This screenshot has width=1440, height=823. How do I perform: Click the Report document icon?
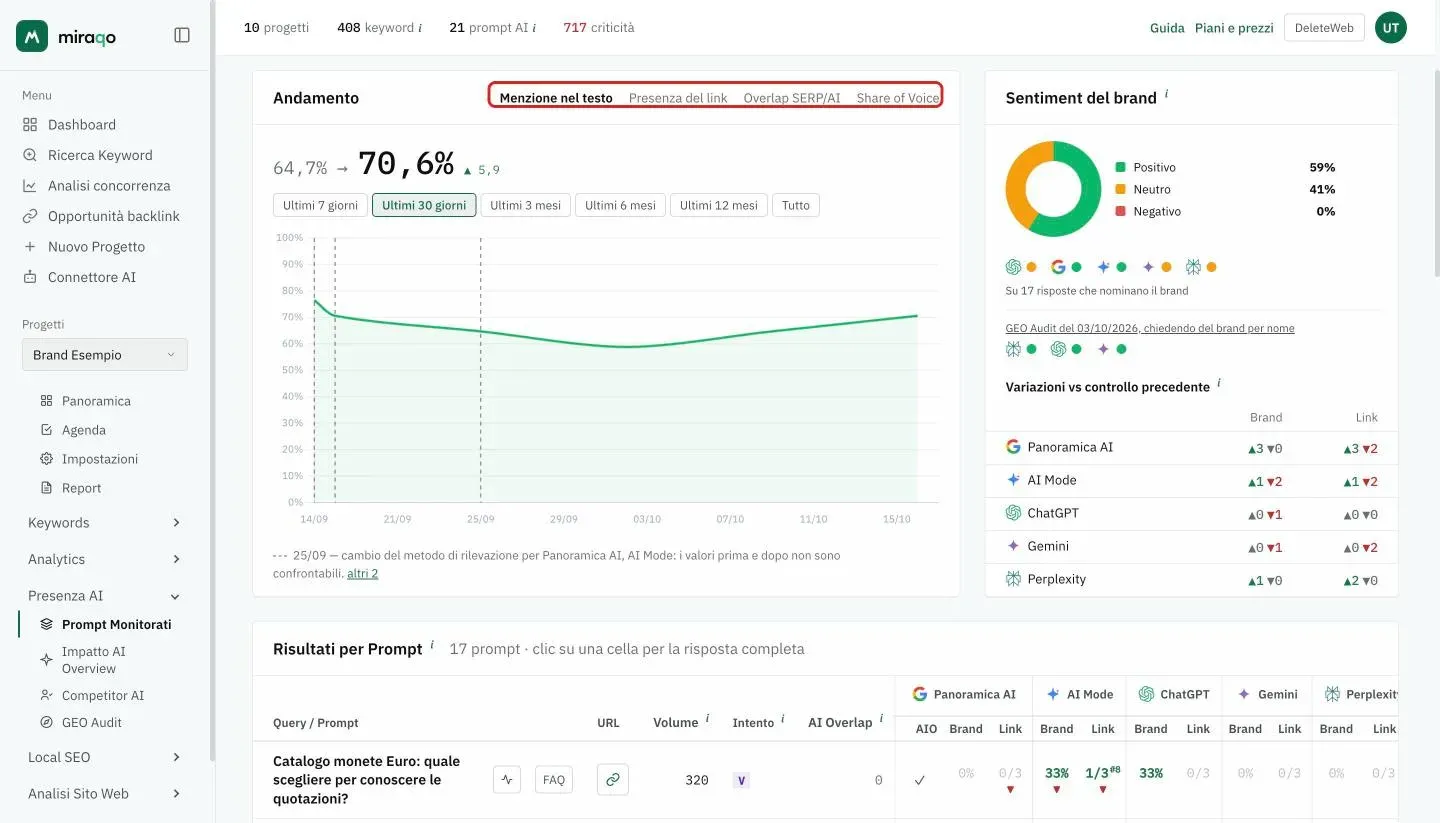46,488
